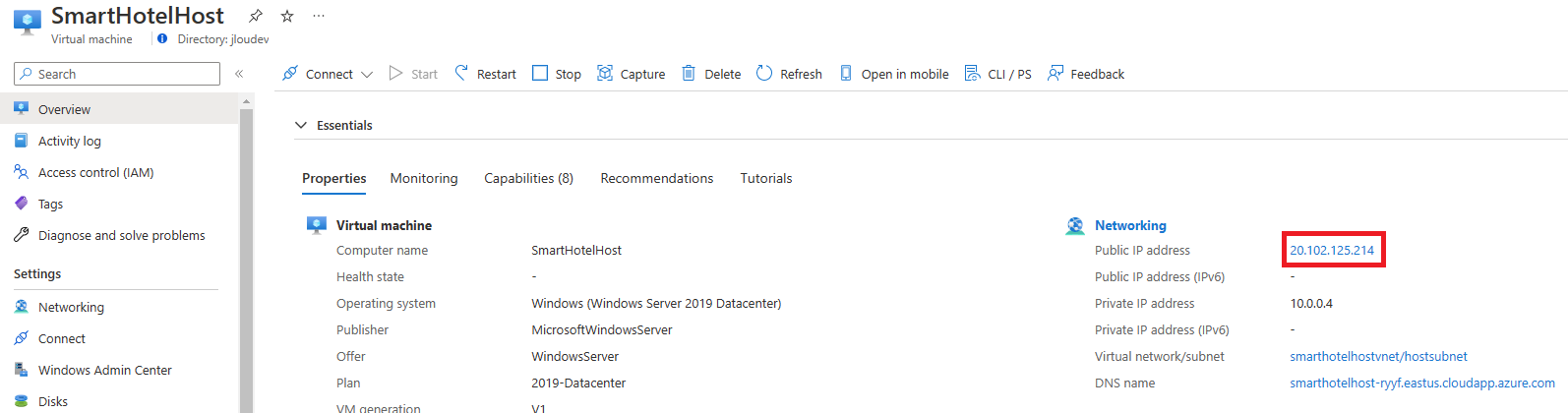The image size is (1568, 413).
Task: Select the Computer name value SmartHotelHost
Action: click(x=576, y=250)
